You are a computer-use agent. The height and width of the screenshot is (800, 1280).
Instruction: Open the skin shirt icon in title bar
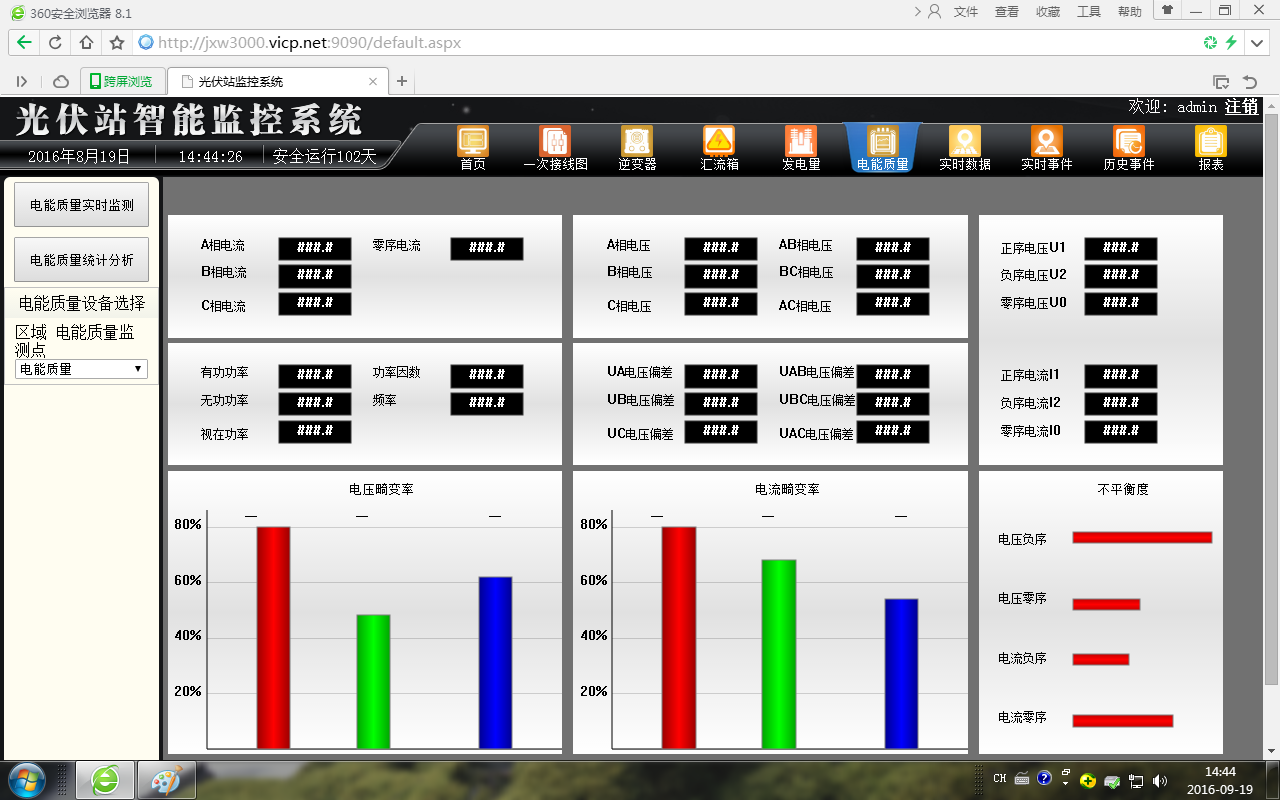pos(1167,10)
